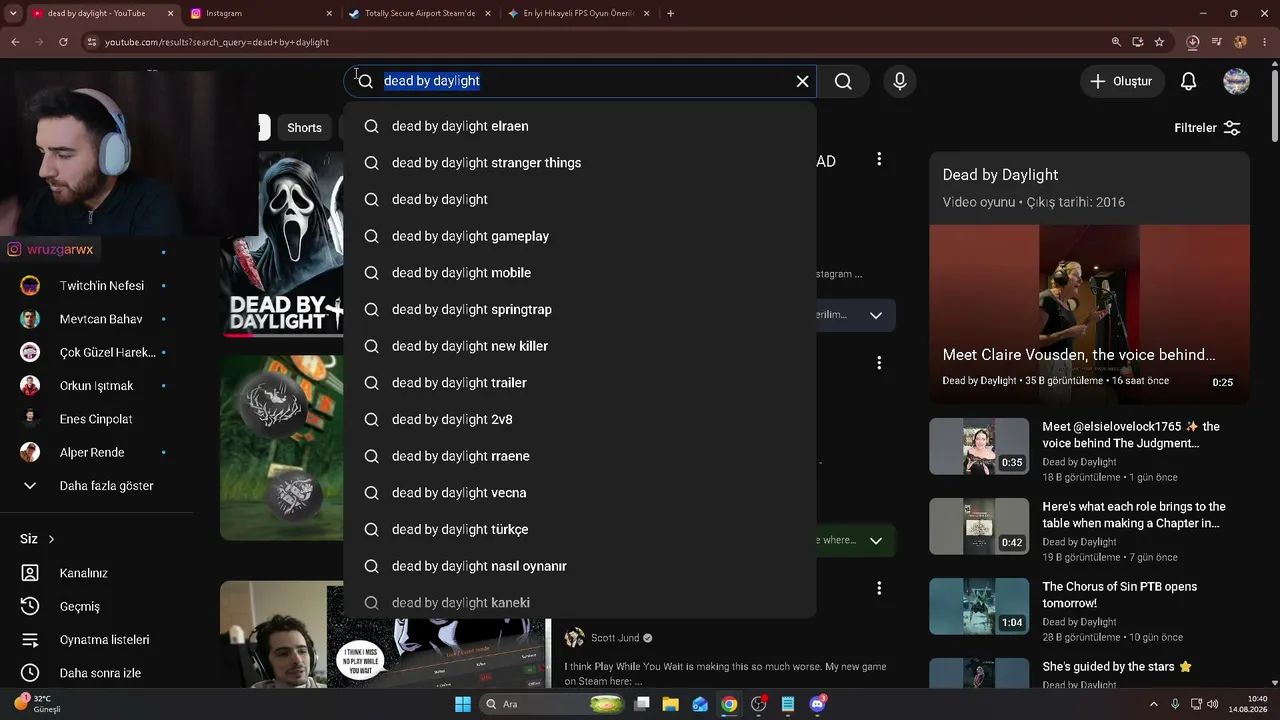Choose 'dead by daylight 2v8' suggestion
The height and width of the screenshot is (720, 1280).
pos(580,419)
